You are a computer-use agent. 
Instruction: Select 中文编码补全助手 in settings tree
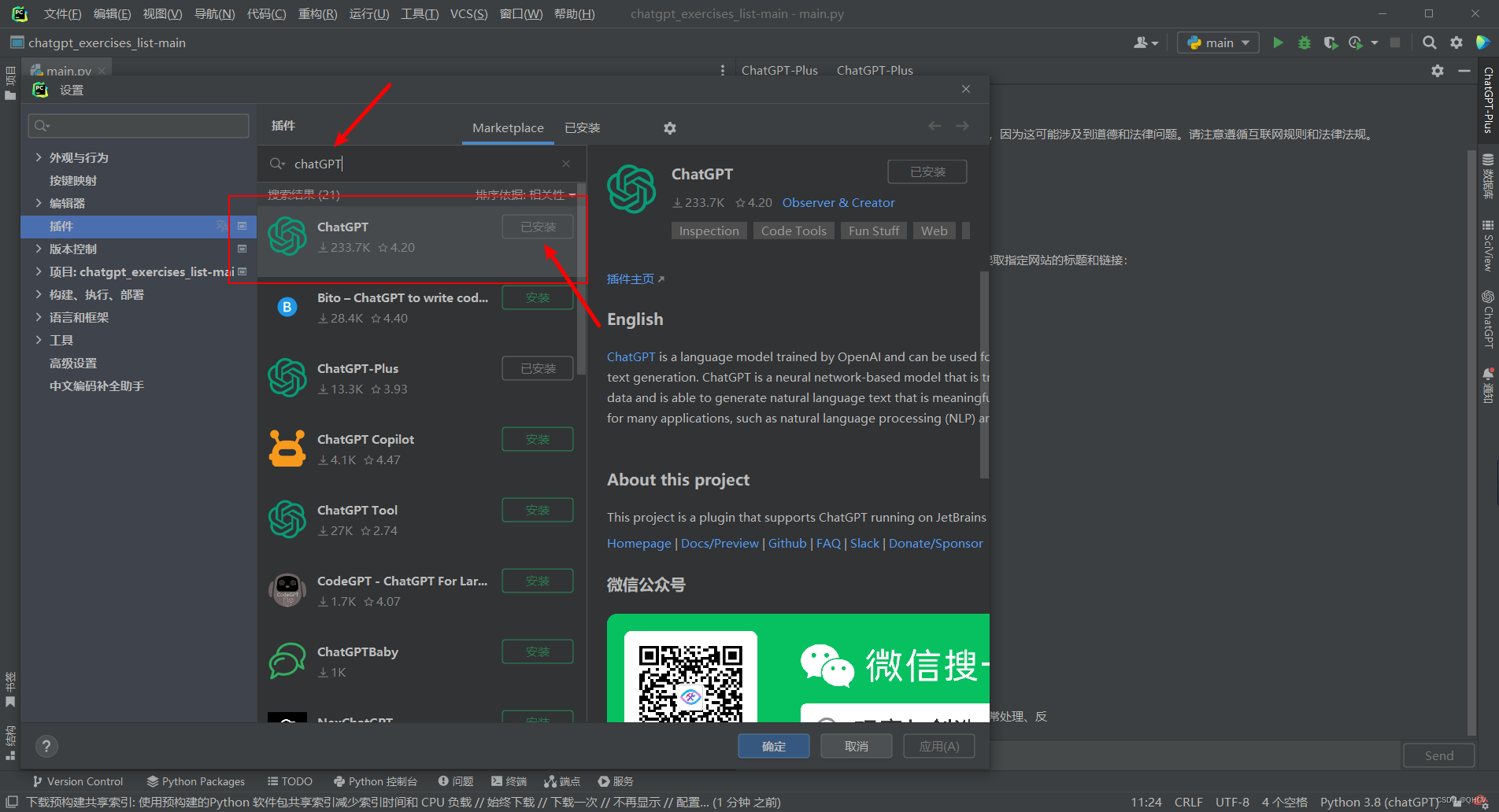[97, 386]
